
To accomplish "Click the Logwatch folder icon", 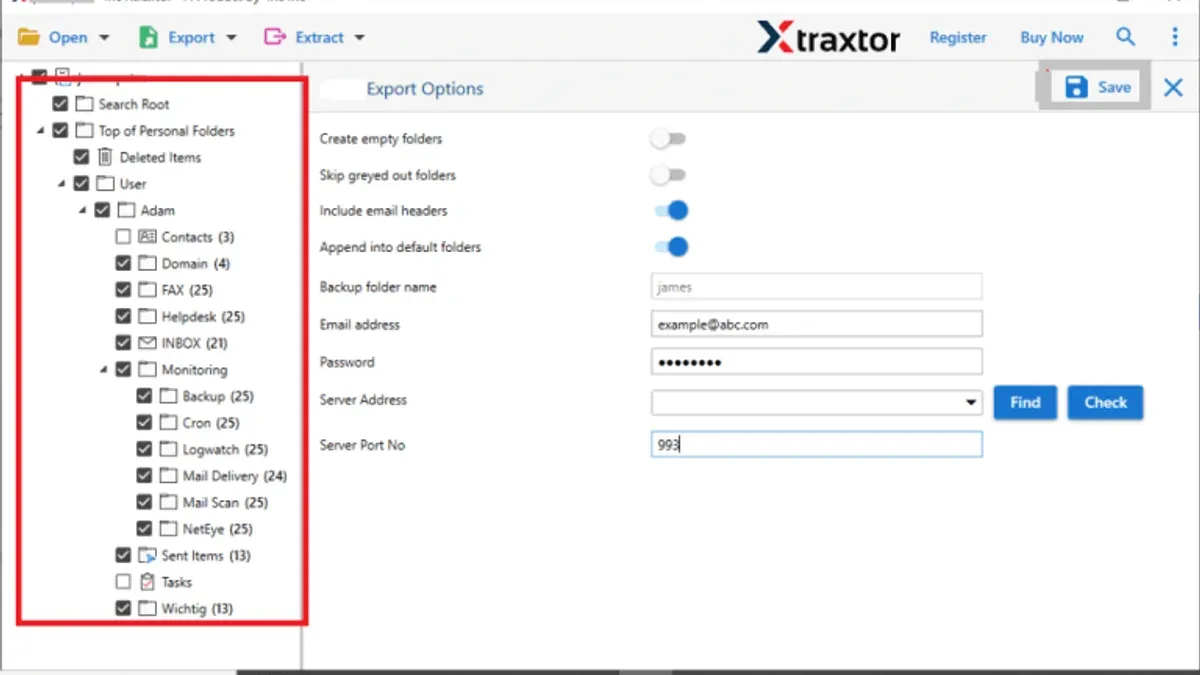I will tap(168, 449).
